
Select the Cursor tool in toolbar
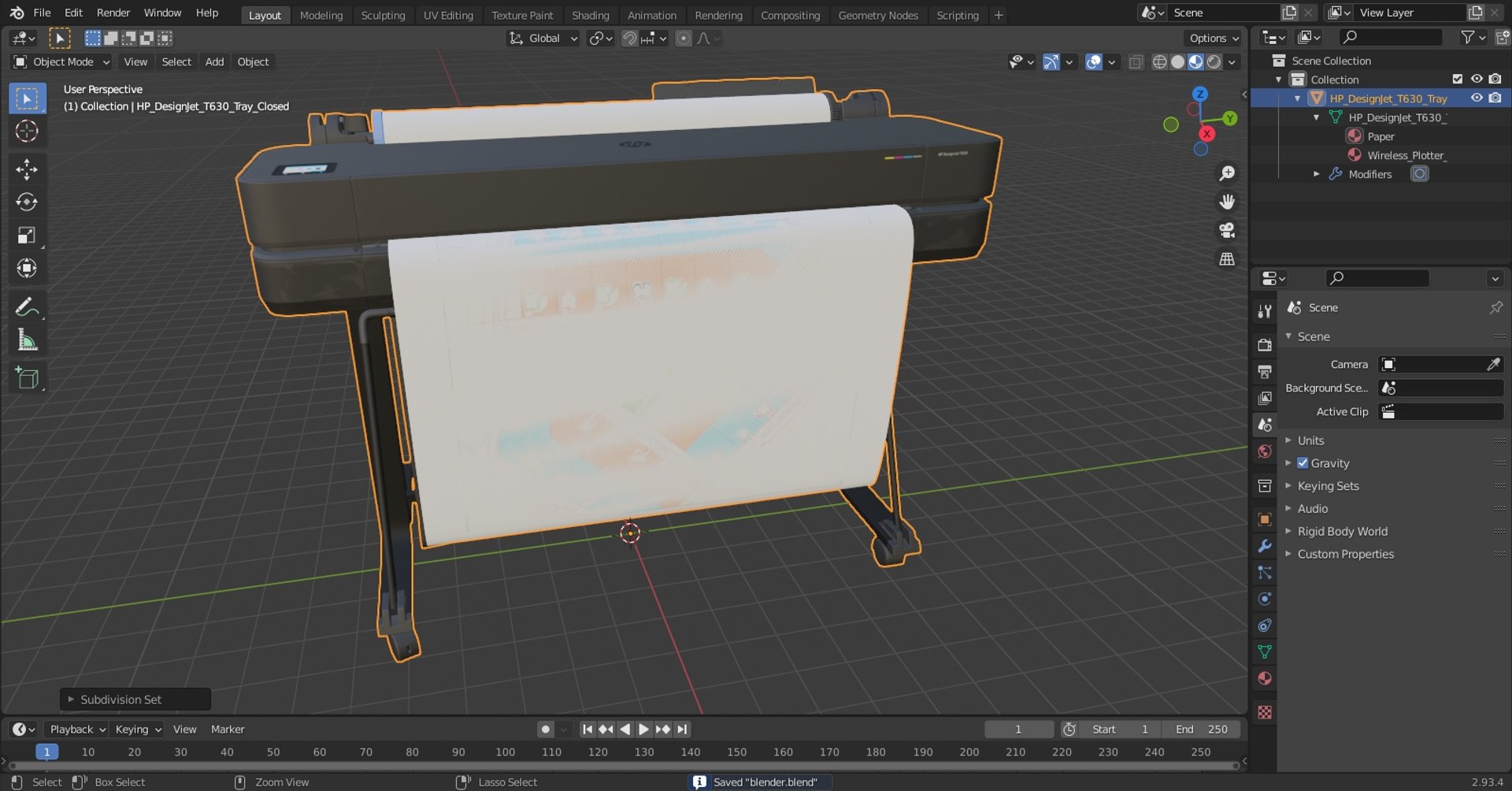pos(27,131)
